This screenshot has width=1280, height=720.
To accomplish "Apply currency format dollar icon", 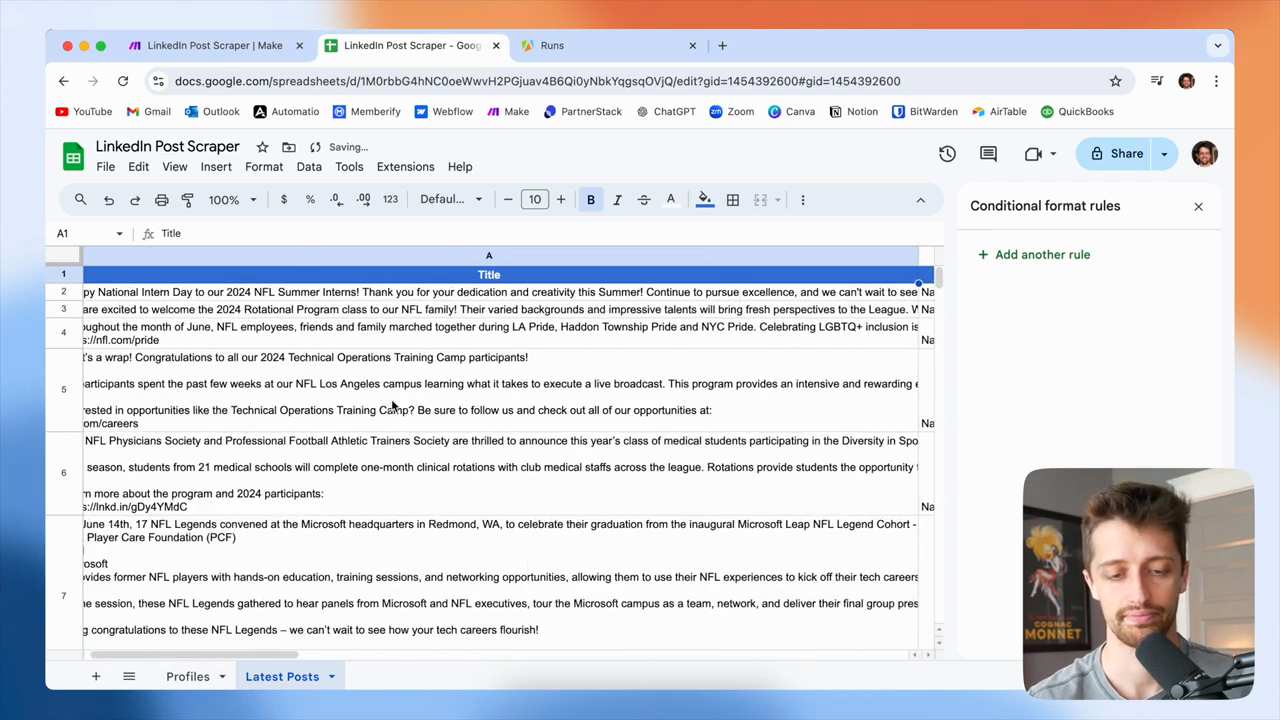I will pyautogui.click(x=284, y=200).
